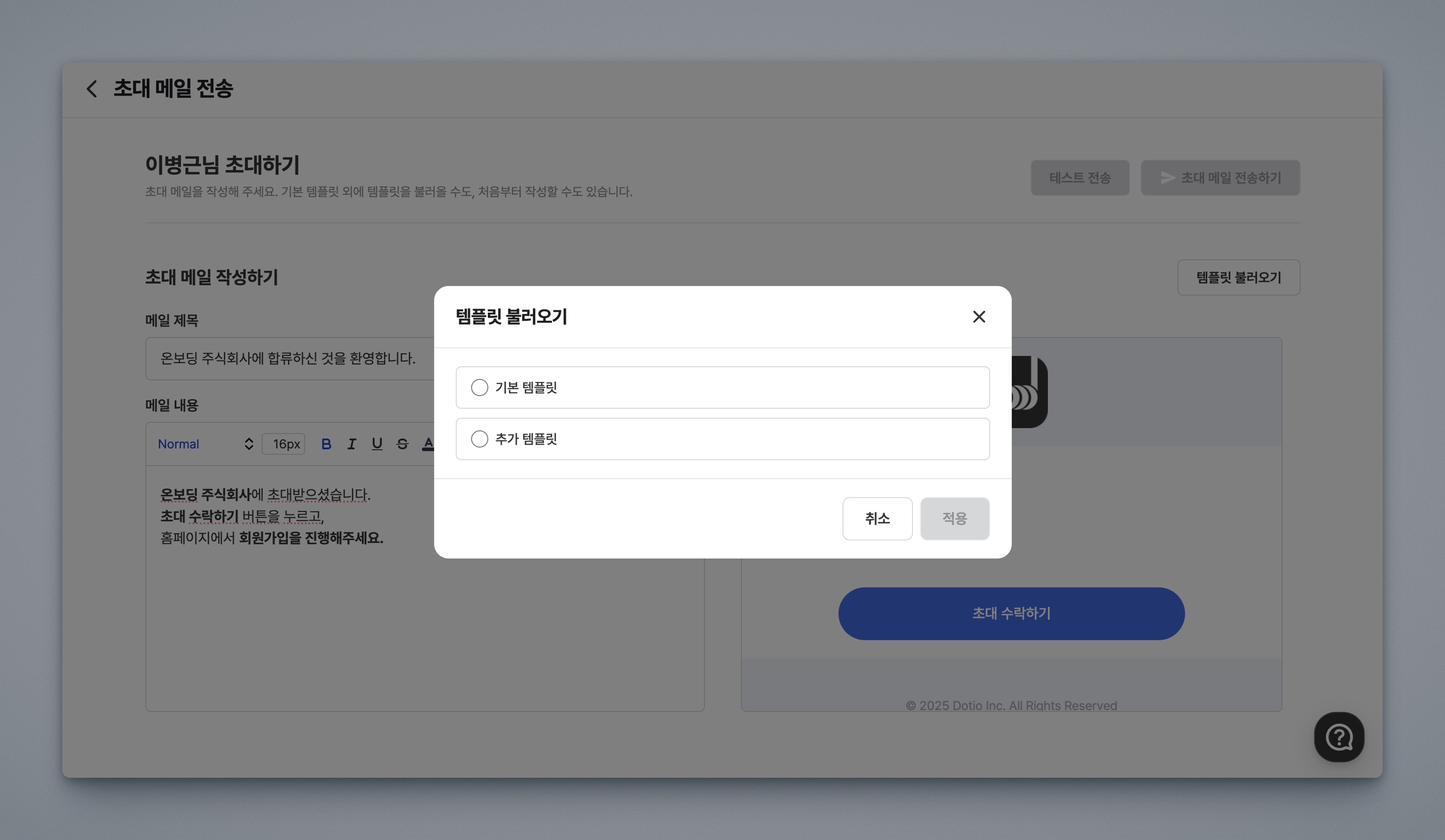
Task: Click the 테스트 전송 button
Action: click(x=1080, y=178)
